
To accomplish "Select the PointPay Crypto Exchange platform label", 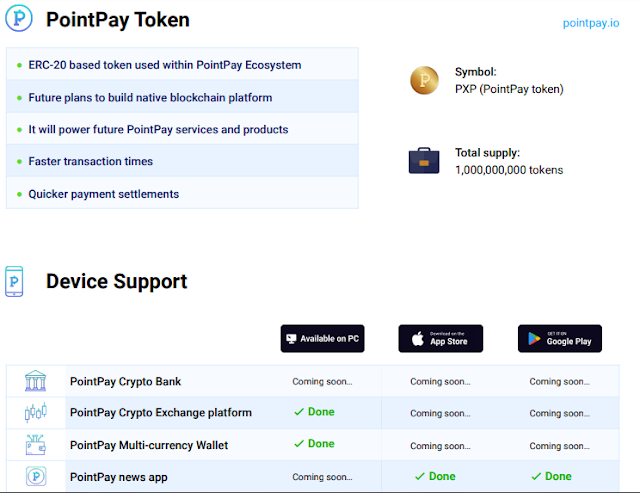I will [160, 412].
